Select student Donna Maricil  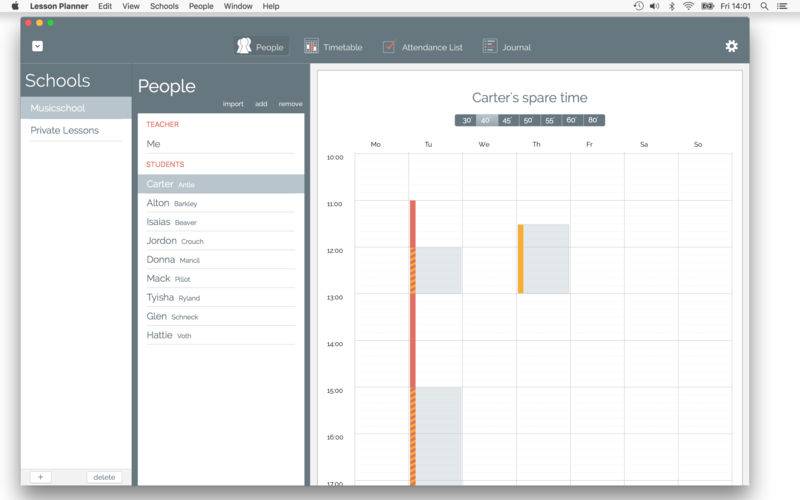[173, 260]
